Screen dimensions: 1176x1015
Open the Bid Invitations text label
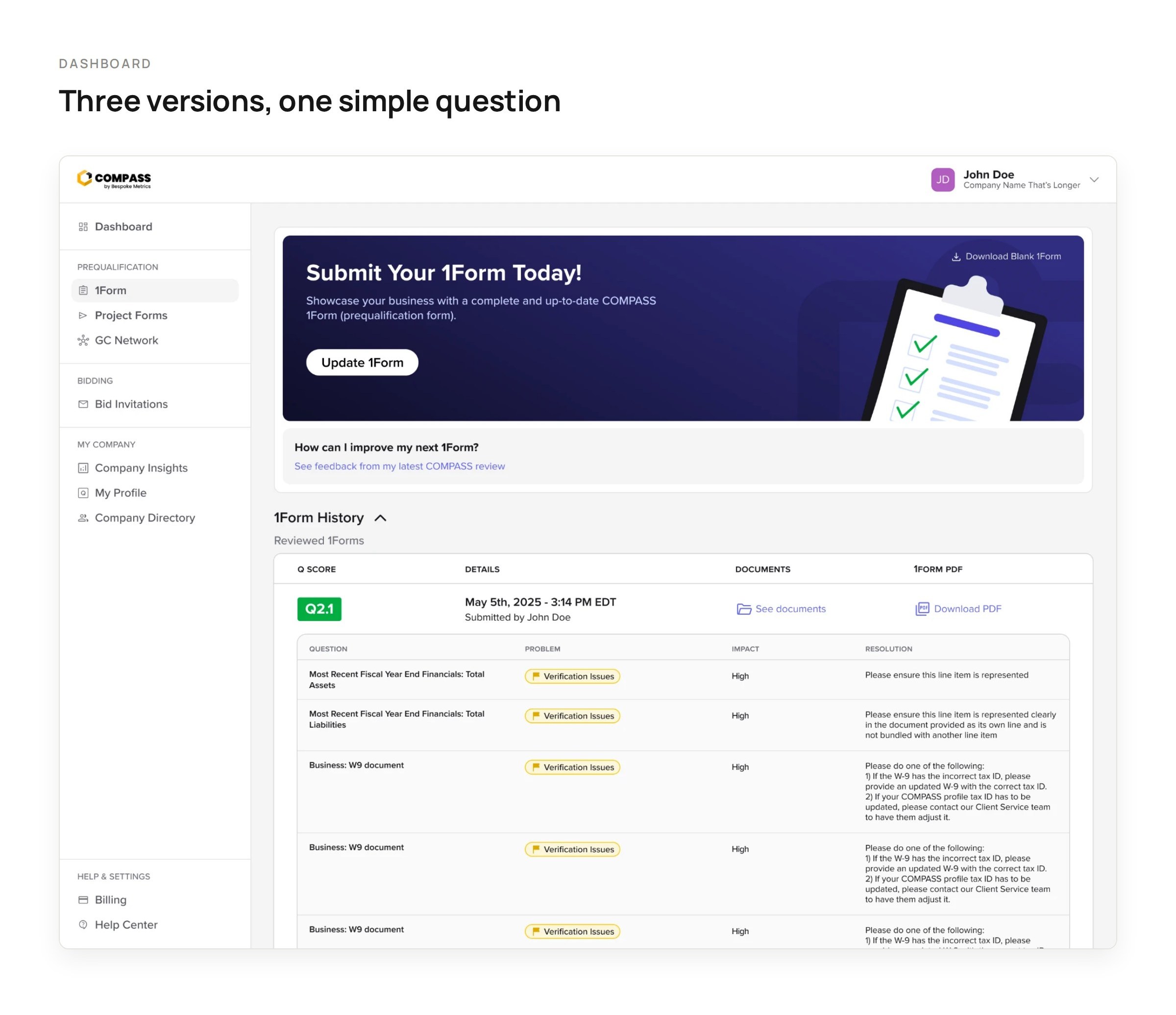point(131,404)
